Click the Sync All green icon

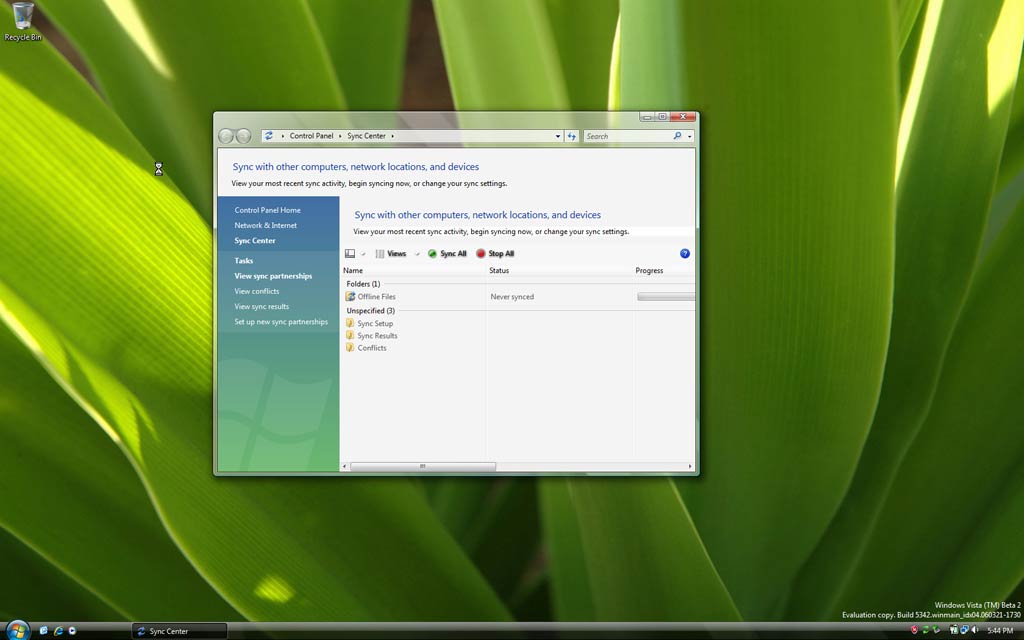(432, 254)
